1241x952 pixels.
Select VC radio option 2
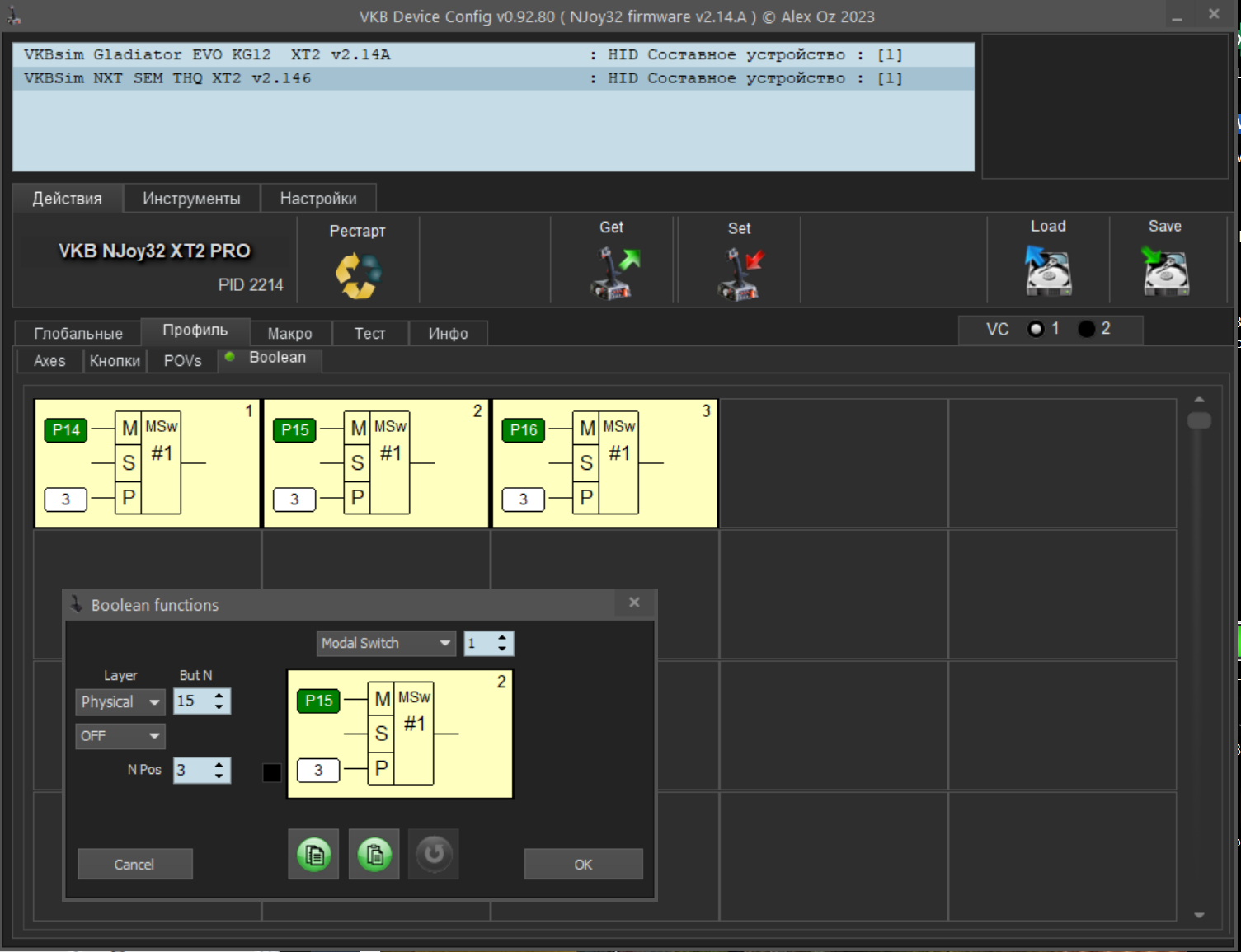point(1087,329)
